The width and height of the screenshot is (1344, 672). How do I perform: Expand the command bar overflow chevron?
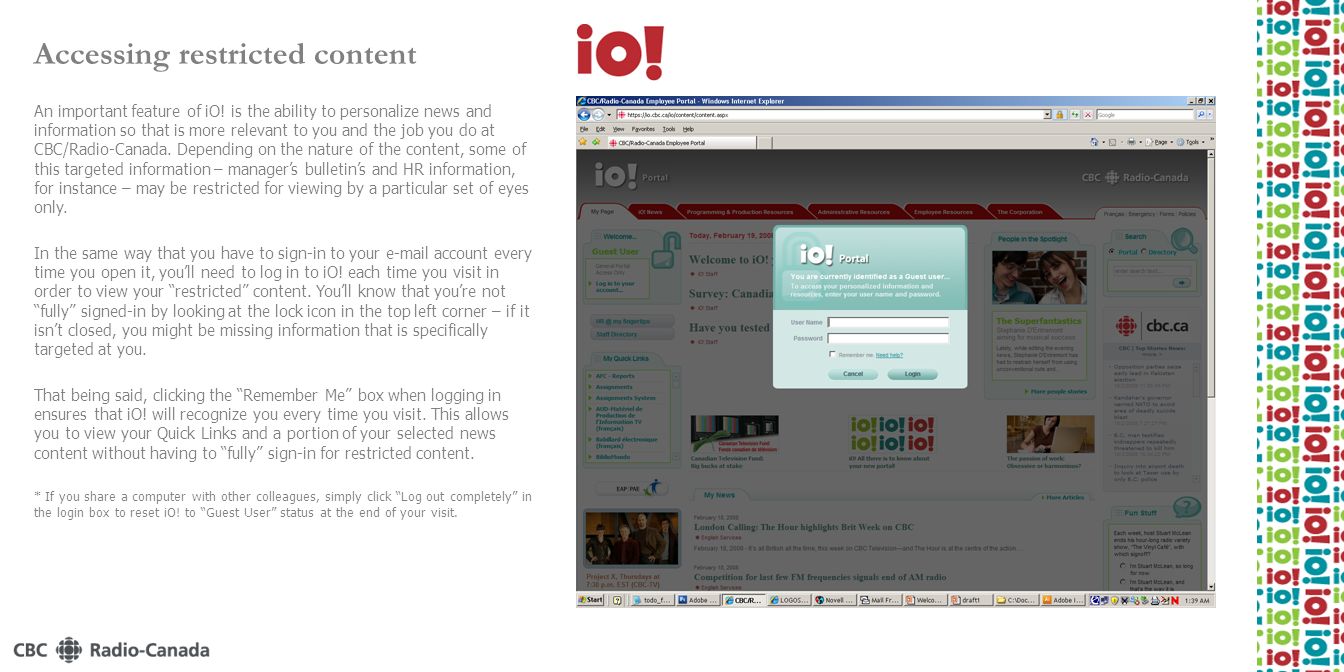[x=1211, y=140]
